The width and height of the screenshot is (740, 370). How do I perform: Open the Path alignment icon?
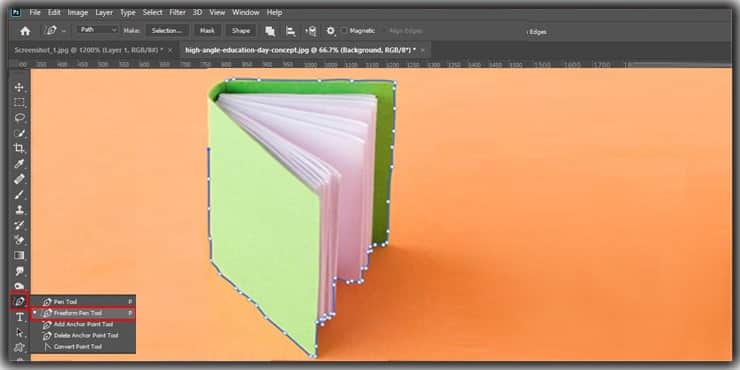(x=291, y=31)
